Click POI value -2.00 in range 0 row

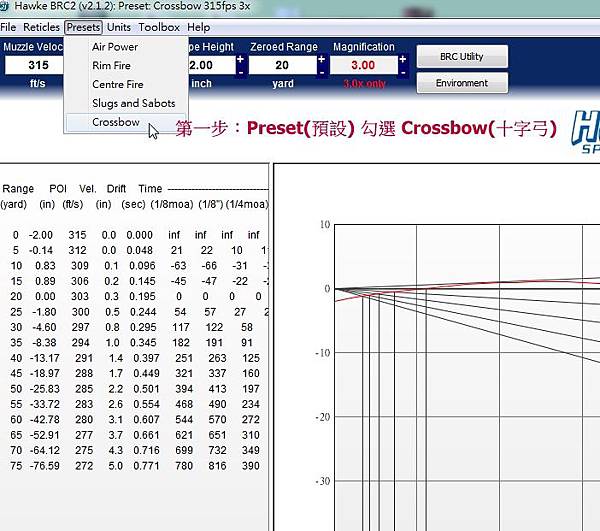pos(41,235)
